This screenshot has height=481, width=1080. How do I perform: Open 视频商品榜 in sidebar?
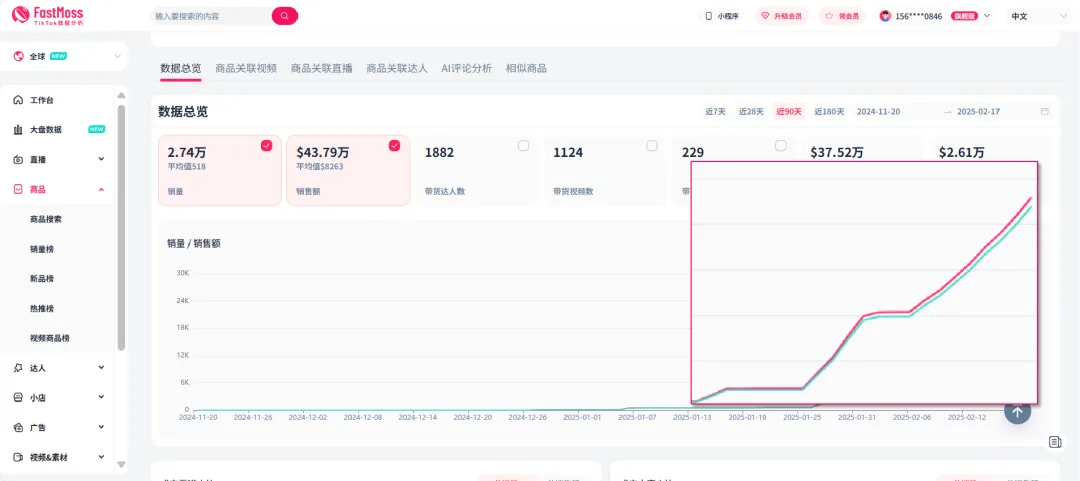pos(50,338)
